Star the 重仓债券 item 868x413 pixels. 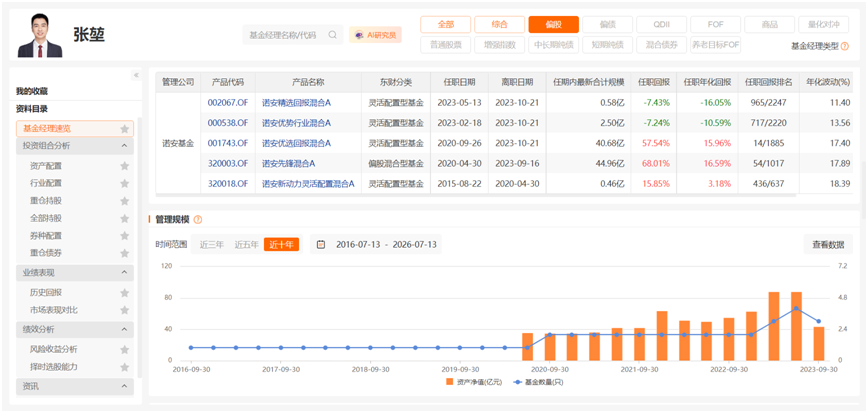click(125, 253)
